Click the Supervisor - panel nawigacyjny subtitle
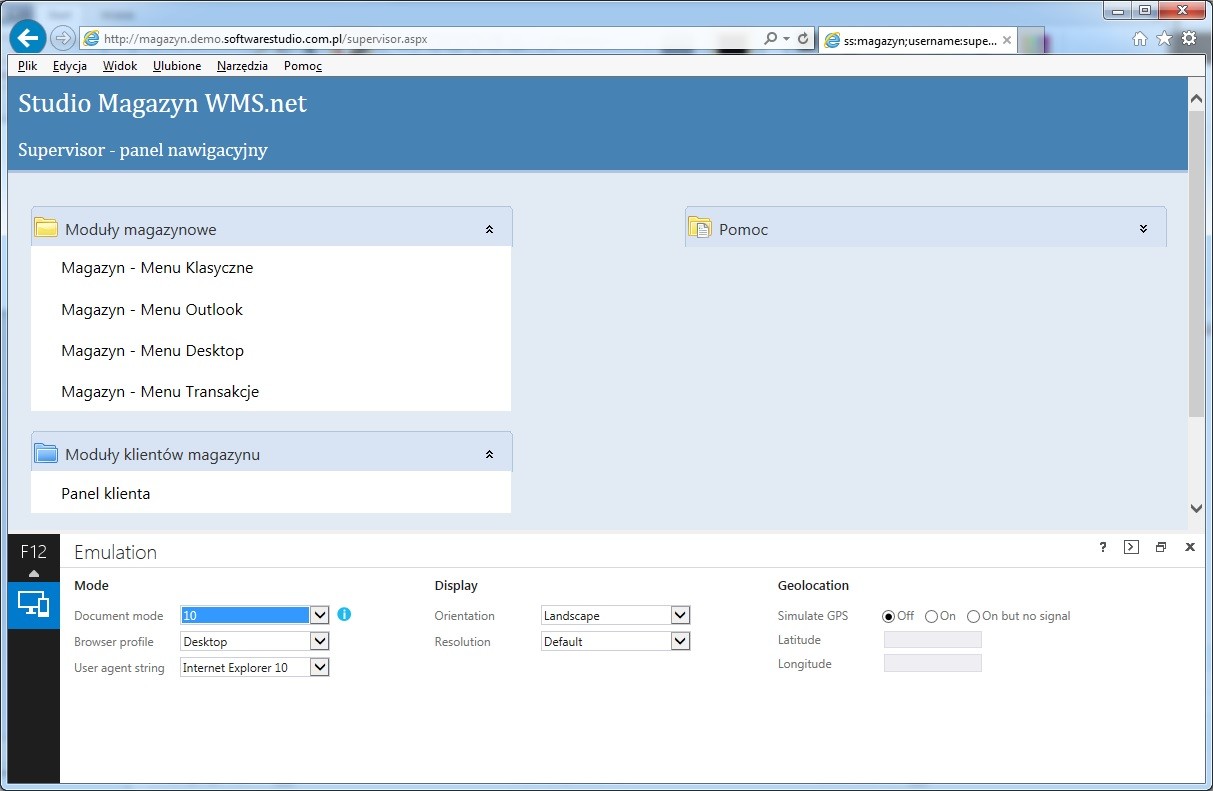The height and width of the screenshot is (791, 1213). (143, 151)
